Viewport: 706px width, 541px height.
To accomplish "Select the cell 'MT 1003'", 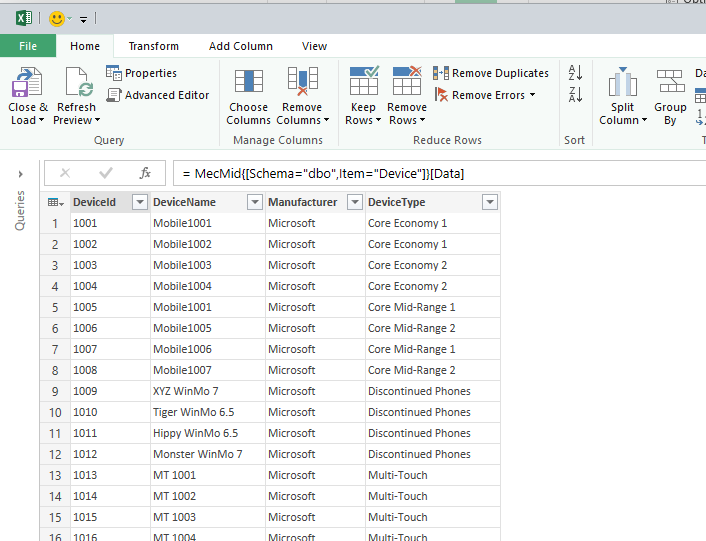I will (208, 517).
